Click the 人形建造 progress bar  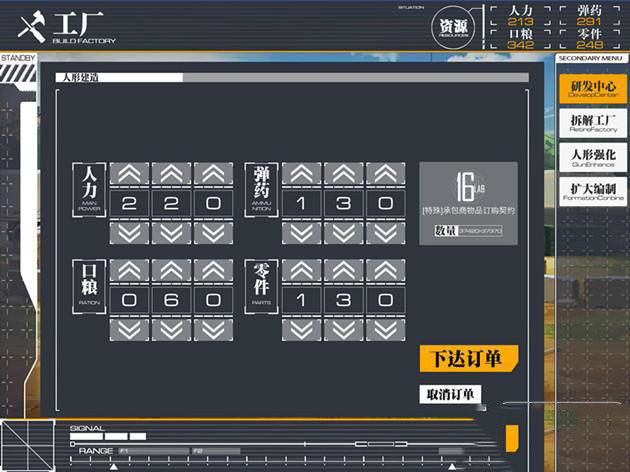tap(292, 77)
